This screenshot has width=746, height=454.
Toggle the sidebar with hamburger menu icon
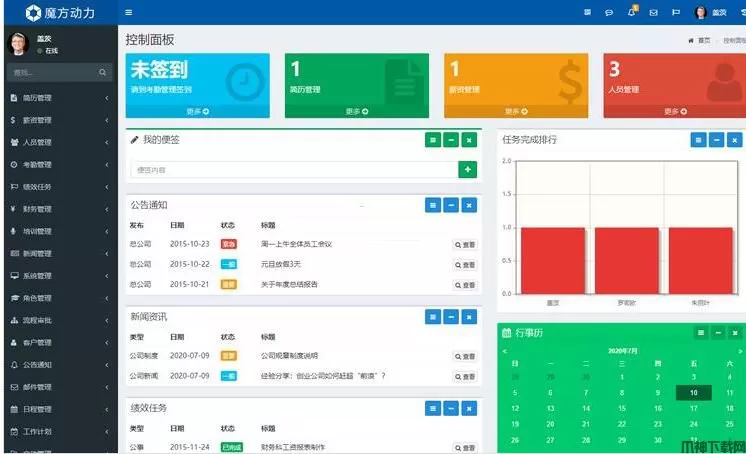[128, 12]
